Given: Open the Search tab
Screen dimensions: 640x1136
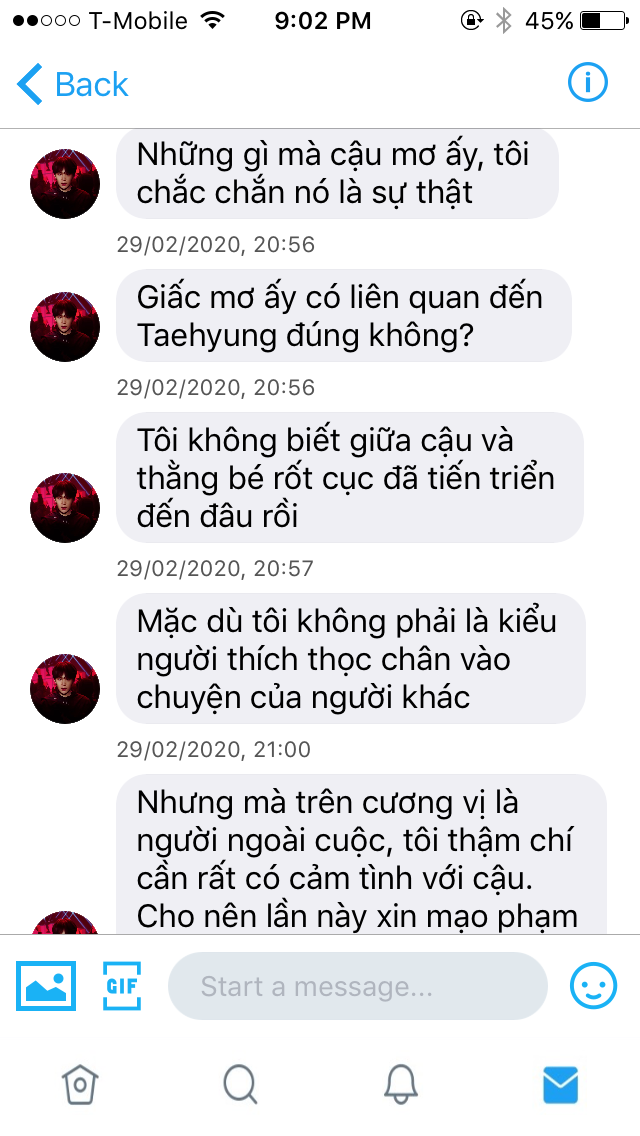Looking at the screenshot, I should tap(240, 1085).
